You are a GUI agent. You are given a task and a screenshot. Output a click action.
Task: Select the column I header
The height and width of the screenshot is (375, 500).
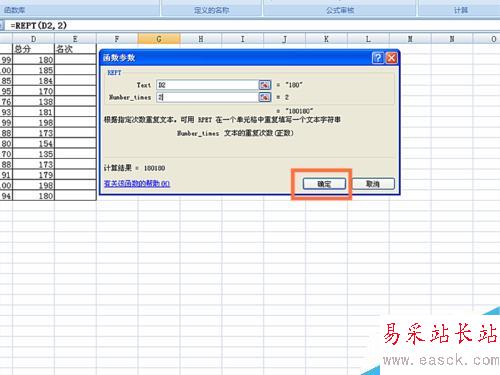tap(243, 39)
